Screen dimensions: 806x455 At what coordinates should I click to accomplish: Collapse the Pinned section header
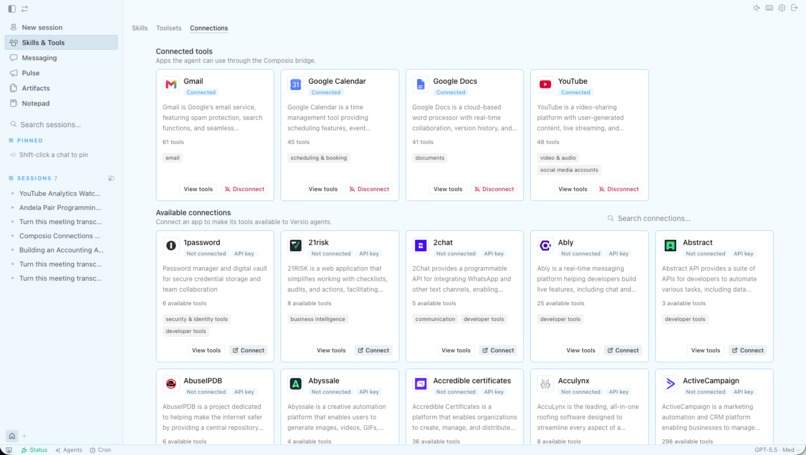(26, 140)
